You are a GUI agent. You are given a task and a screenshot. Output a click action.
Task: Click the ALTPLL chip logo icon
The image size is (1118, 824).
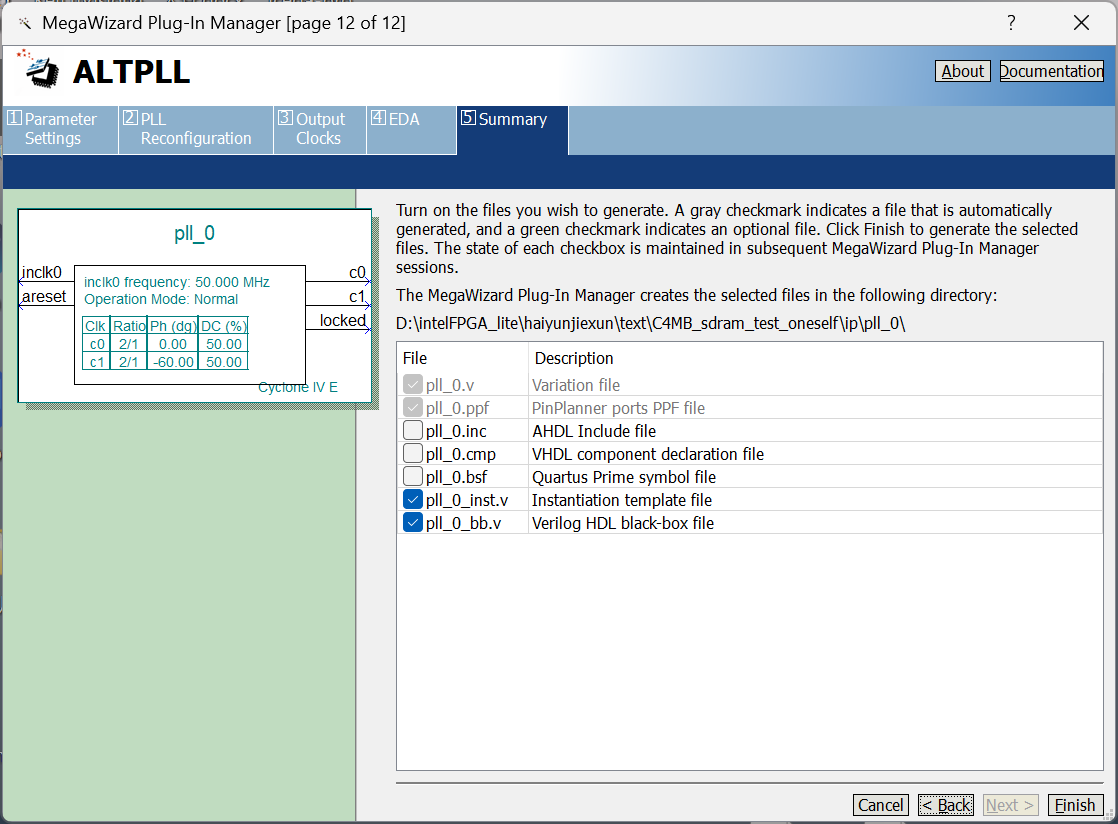40,70
